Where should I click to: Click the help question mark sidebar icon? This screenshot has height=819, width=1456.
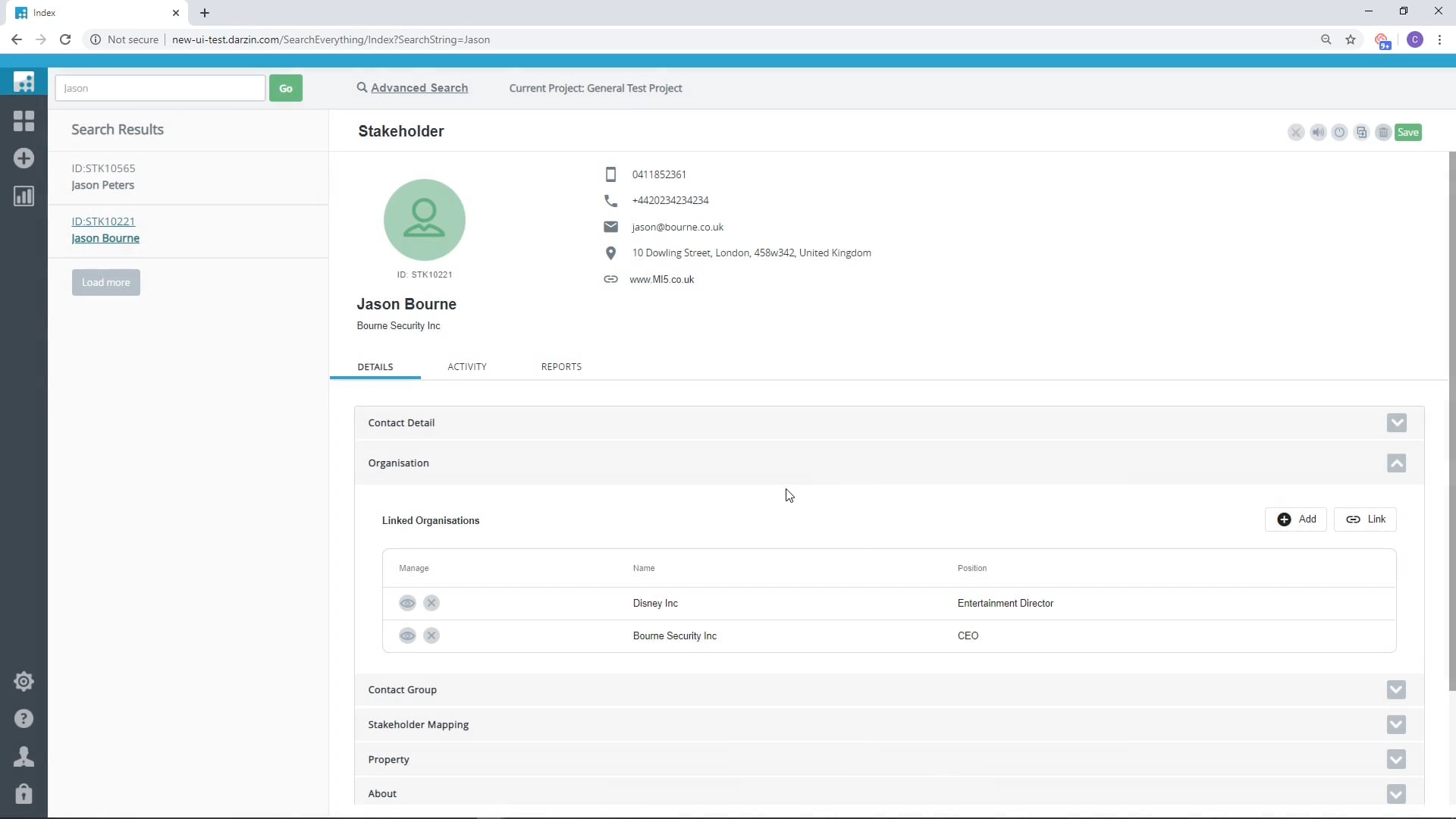point(24,719)
